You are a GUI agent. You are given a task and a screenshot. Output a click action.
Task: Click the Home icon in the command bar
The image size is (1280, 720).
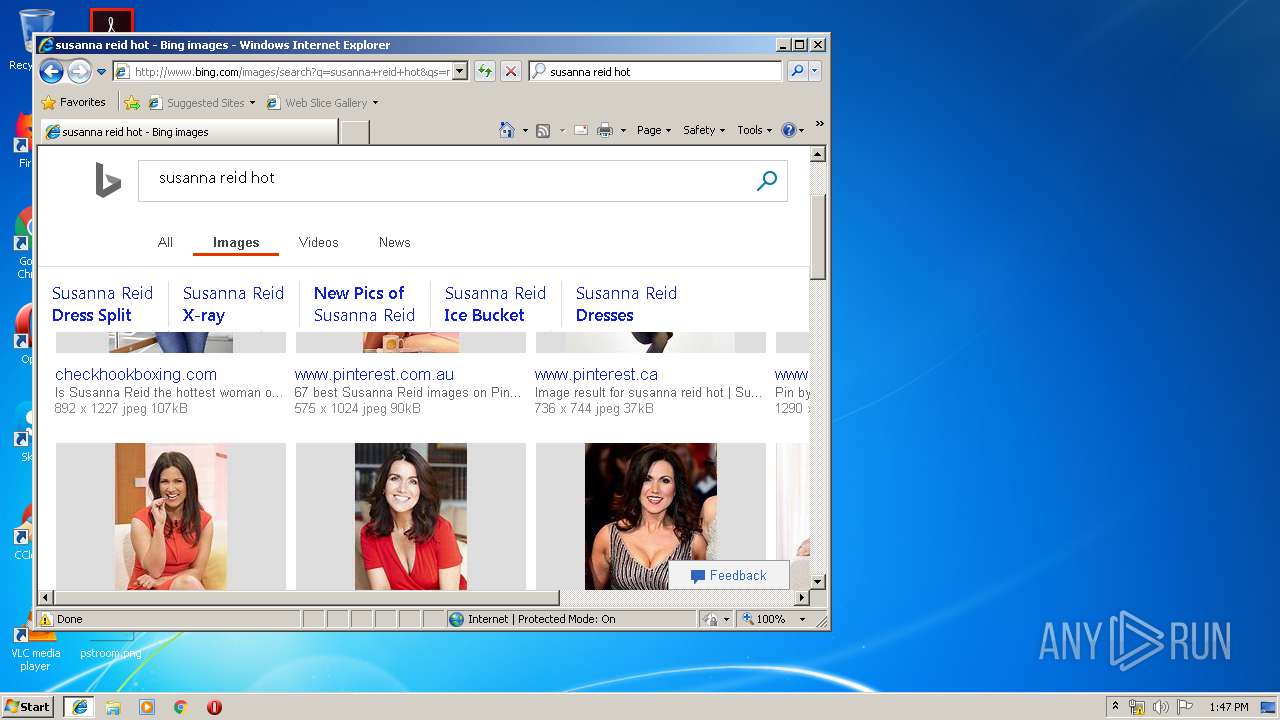pyautogui.click(x=507, y=130)
